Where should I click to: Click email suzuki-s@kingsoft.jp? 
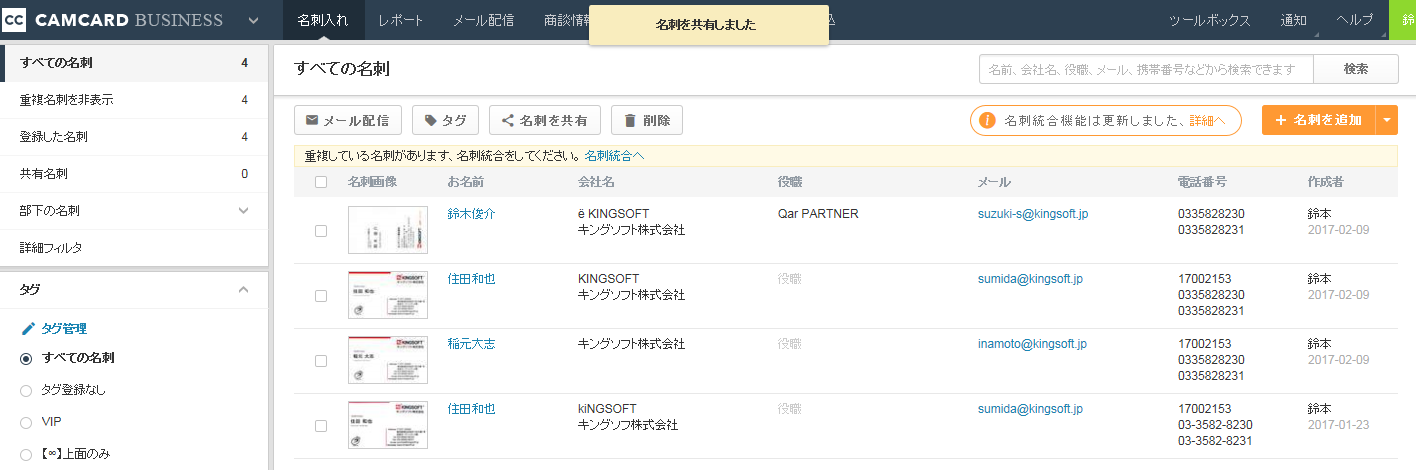(1033, 214)
